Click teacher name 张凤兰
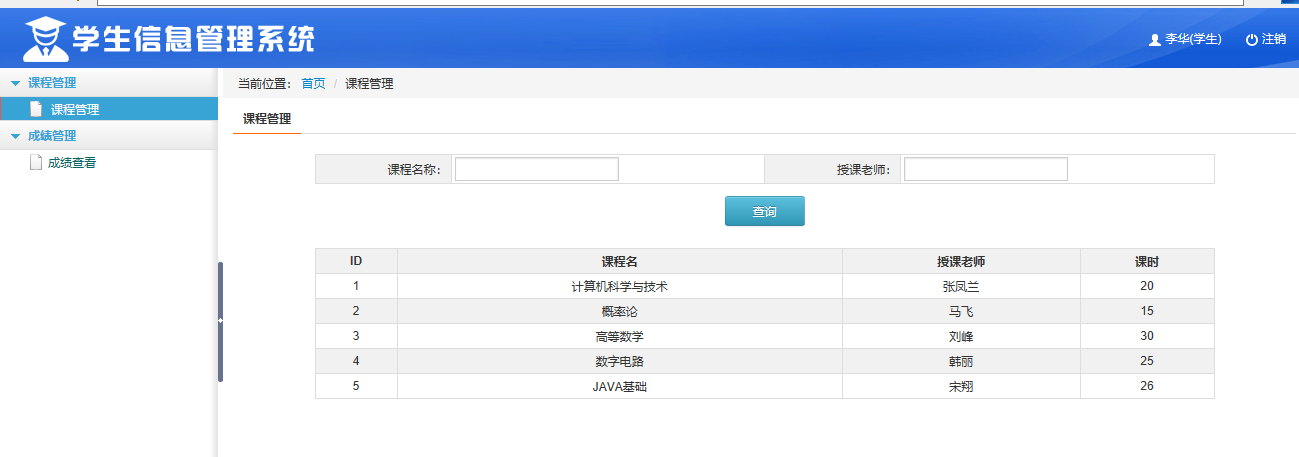 point(961,286)
